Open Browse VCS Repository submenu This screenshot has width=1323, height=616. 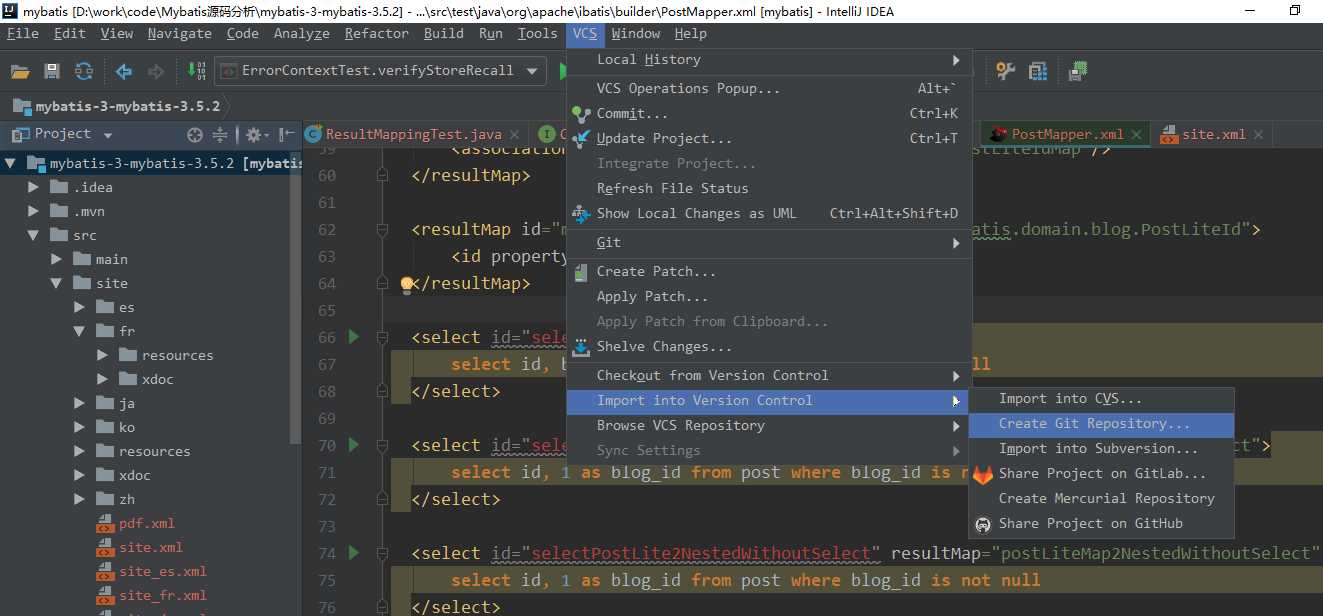click(x=769, y=425)
